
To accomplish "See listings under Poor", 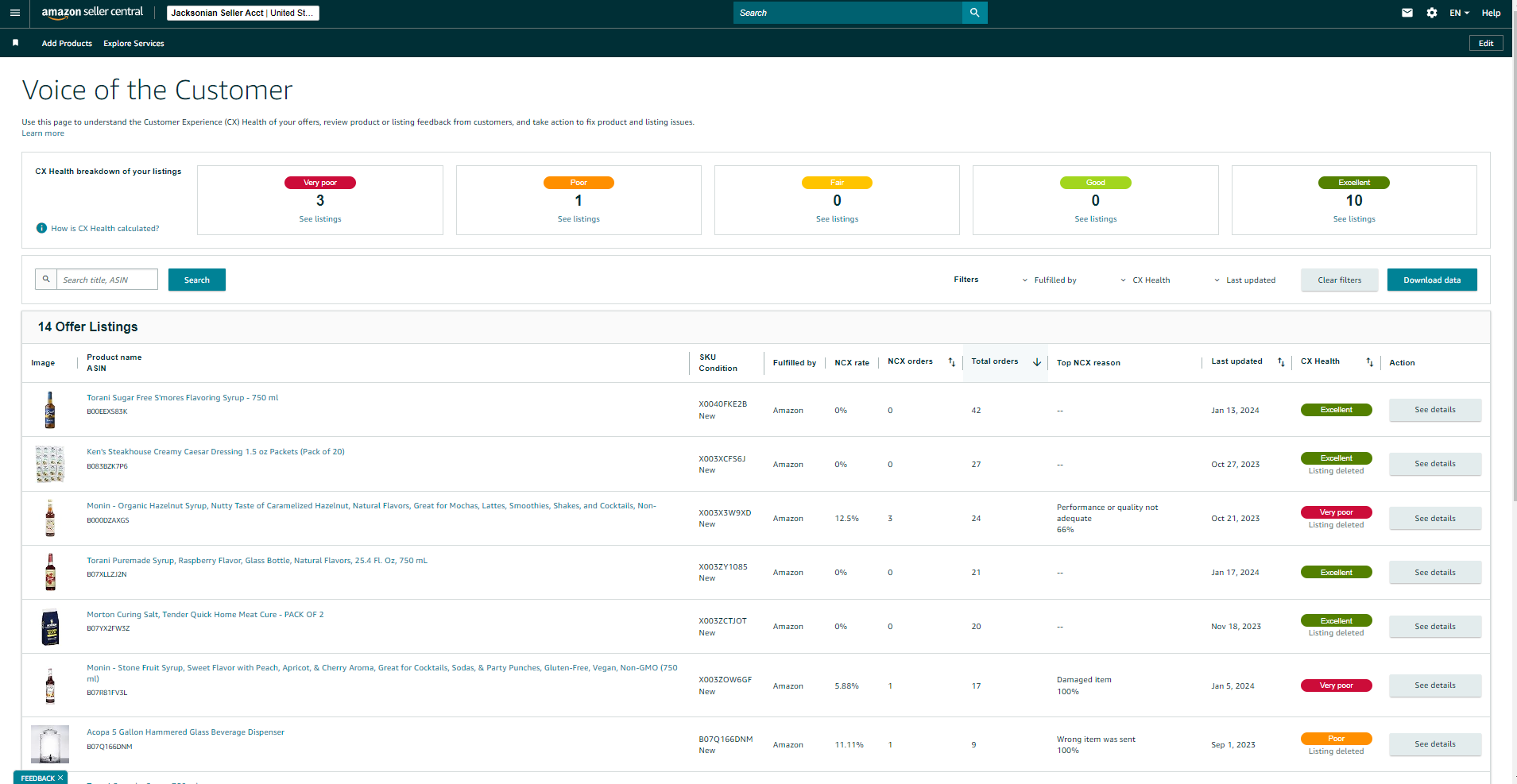I will tap(579, 219).
